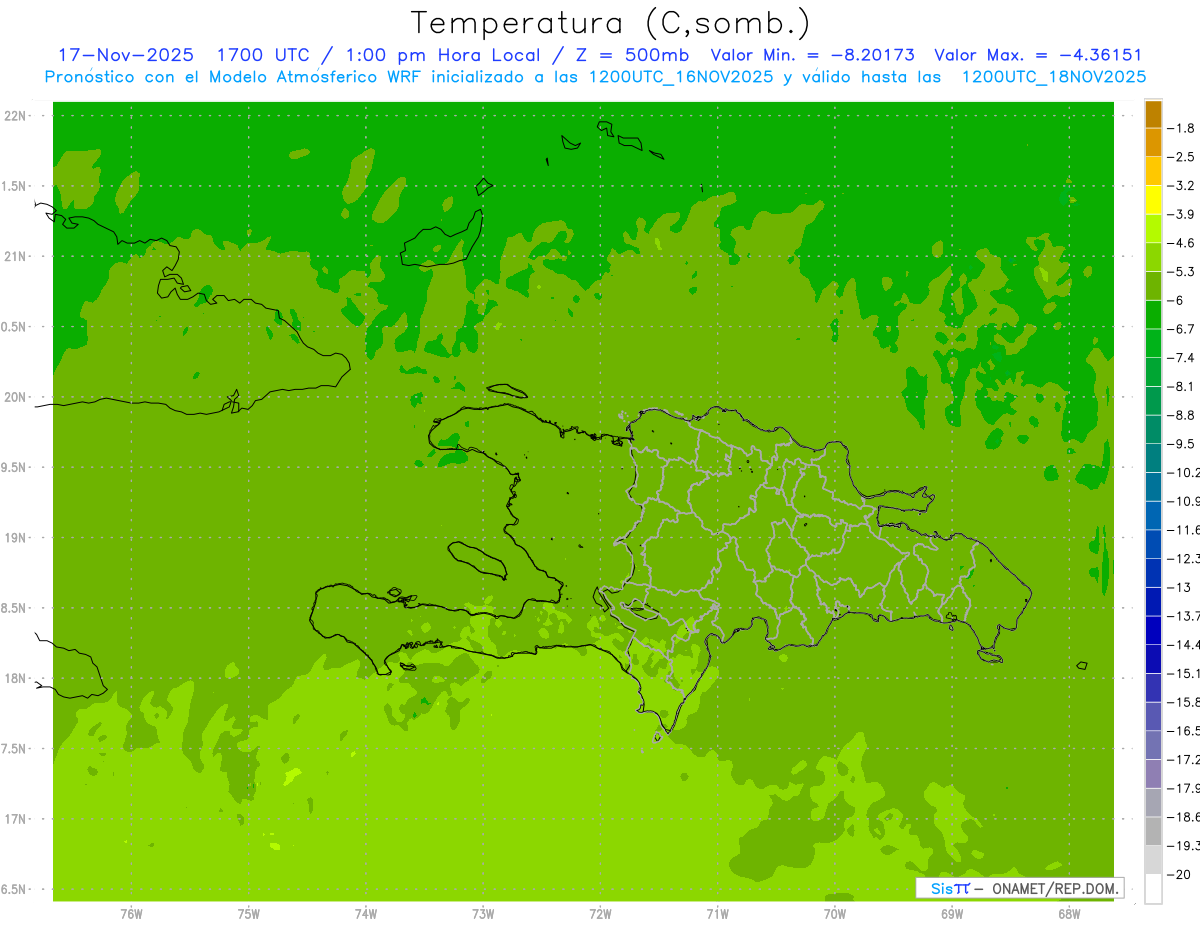This screenshot has width=1200, height=927.
Task: Click the '17N' latitude label
Action: tap(17, 819)
